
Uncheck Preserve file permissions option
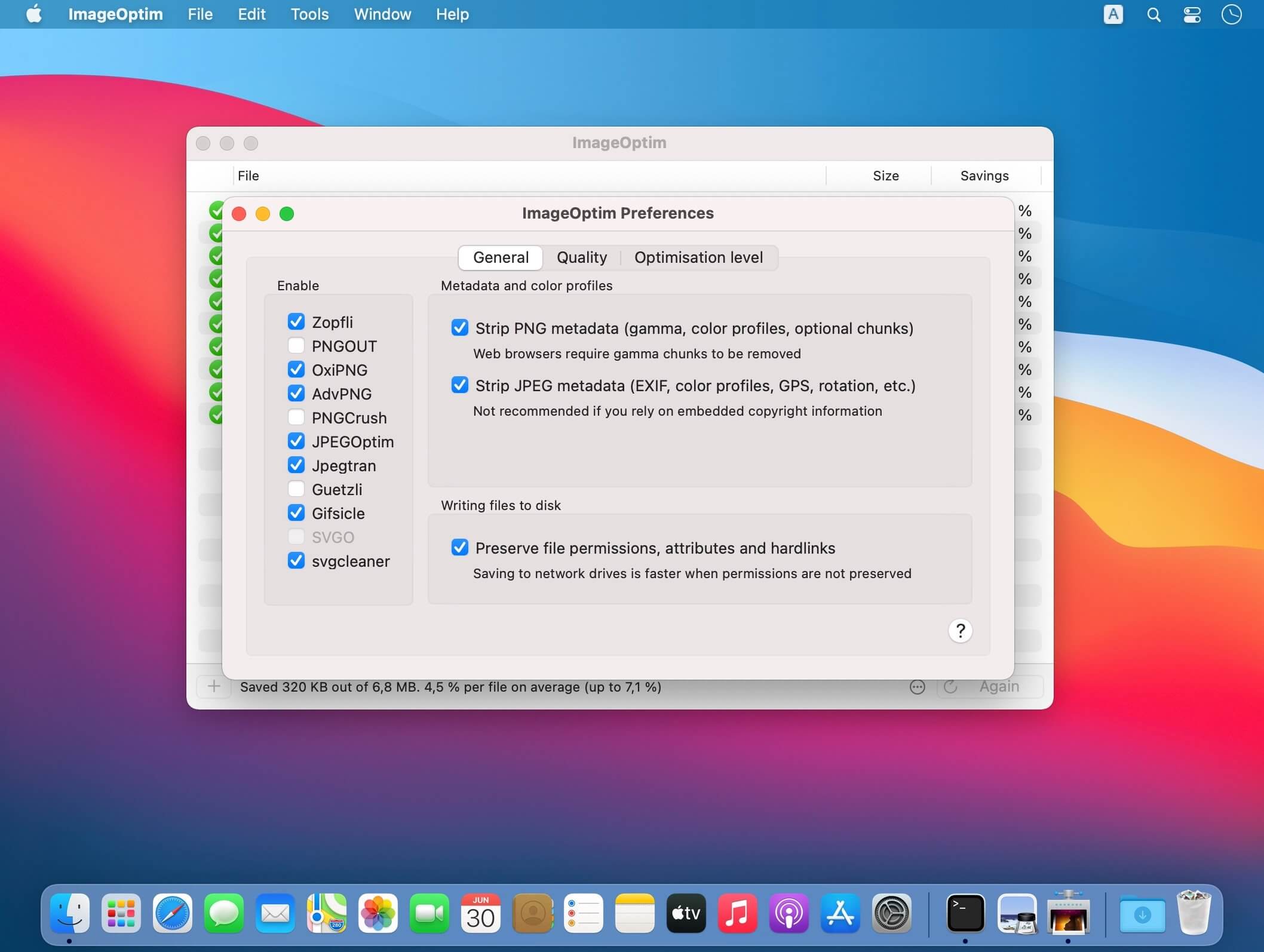point(460,548)
